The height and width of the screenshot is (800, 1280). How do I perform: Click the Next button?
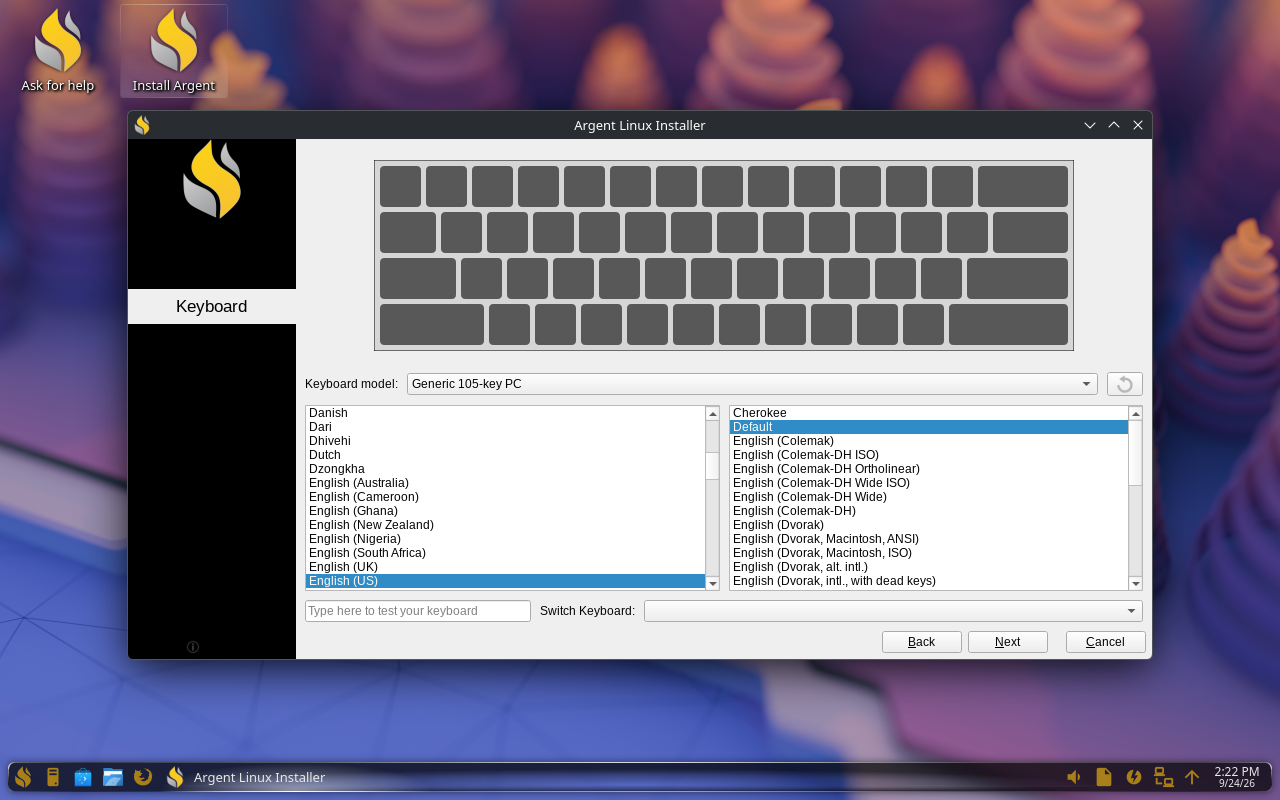tap(1008, 642)
